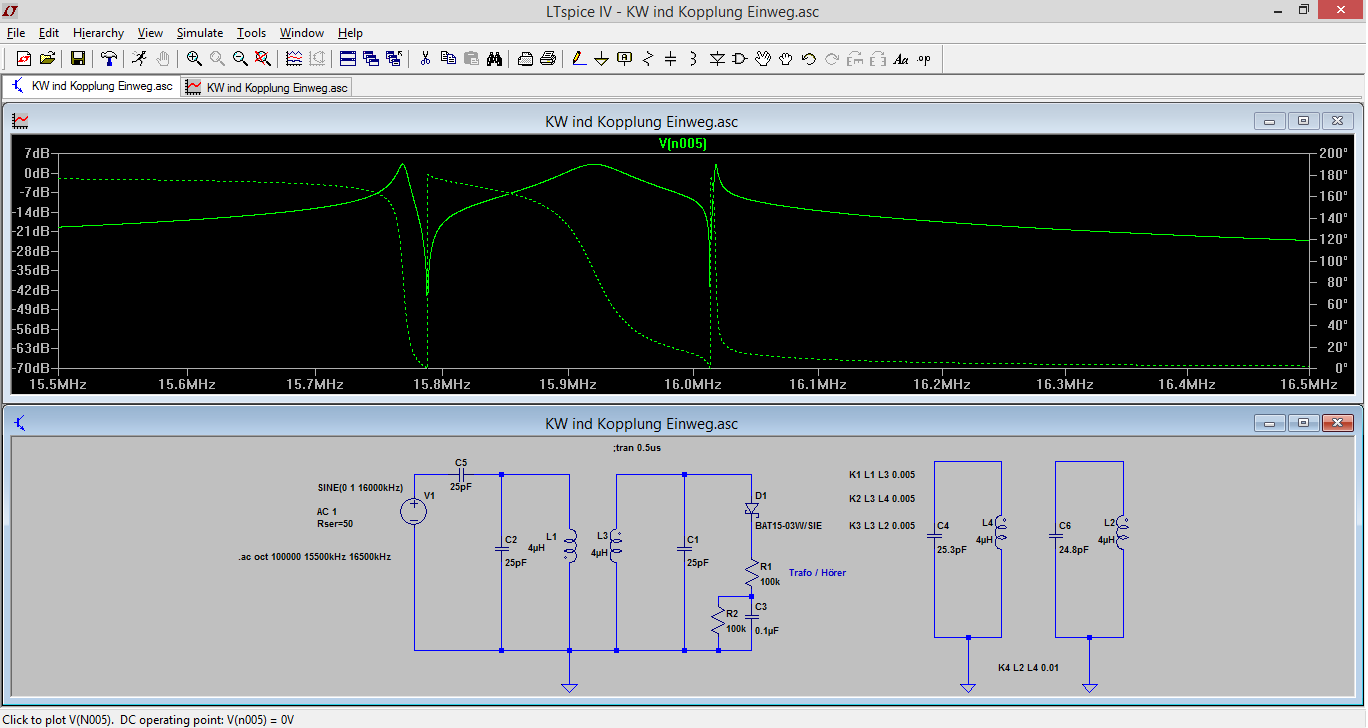This screenshot has width=1368, height=728.
Task: Select the Draw Wire pencil tool
Action: click(579, 59)
